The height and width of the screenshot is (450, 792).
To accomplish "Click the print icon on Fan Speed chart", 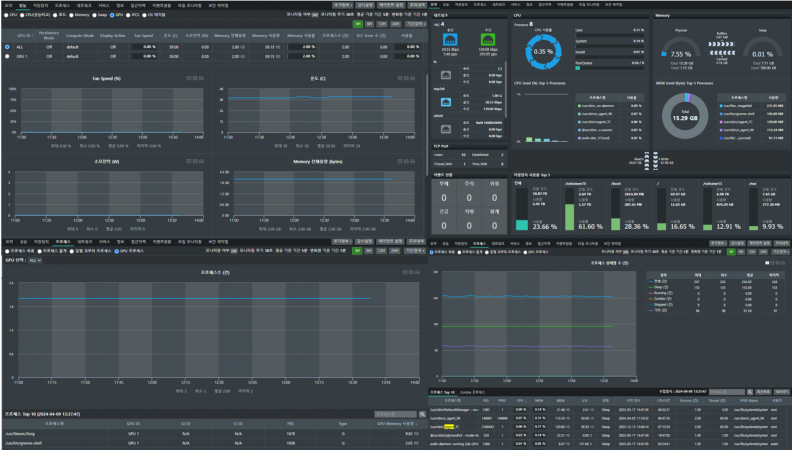I will 202,78.
